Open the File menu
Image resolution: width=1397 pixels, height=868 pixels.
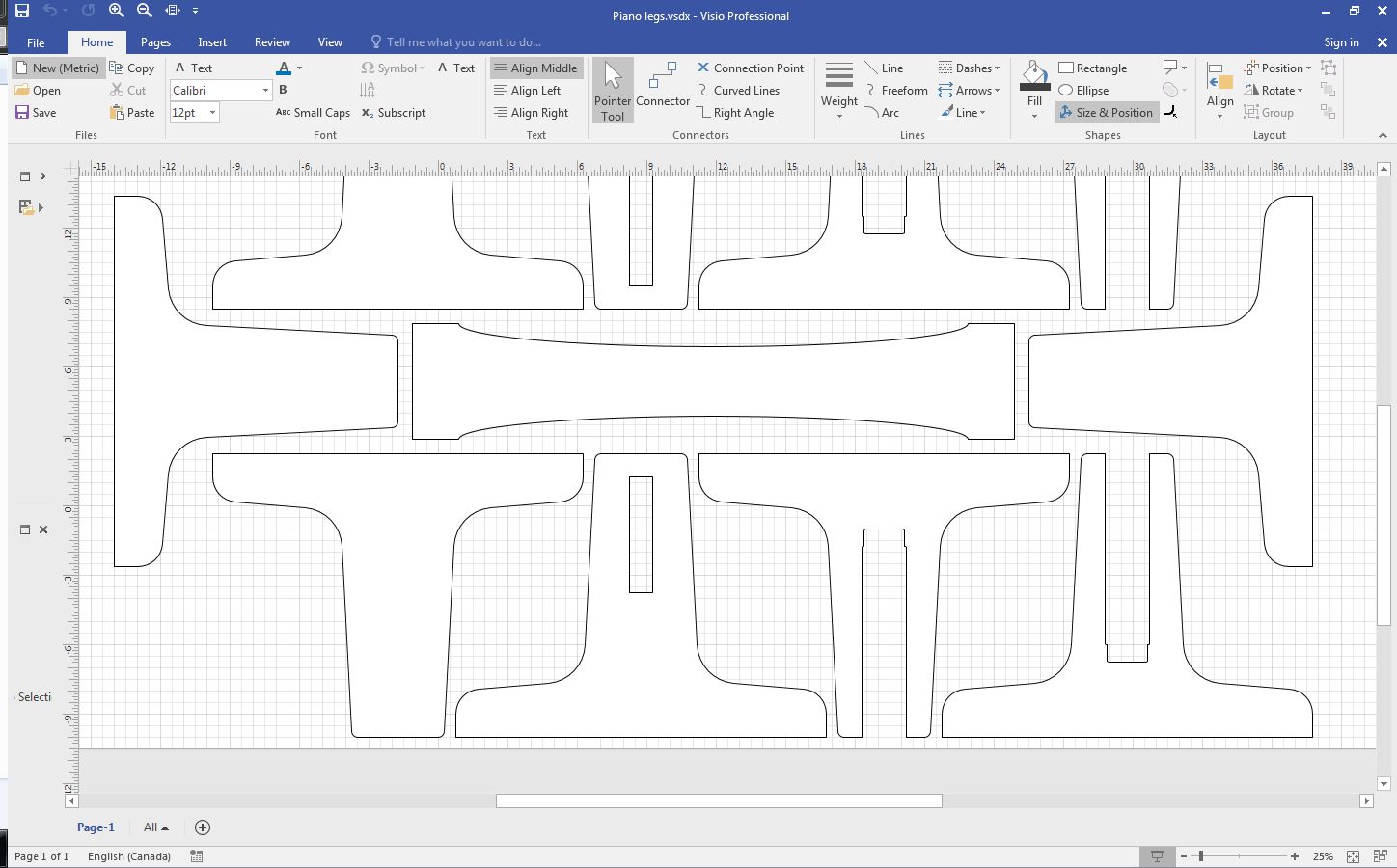pyautogui.click(x=35, y=42)
